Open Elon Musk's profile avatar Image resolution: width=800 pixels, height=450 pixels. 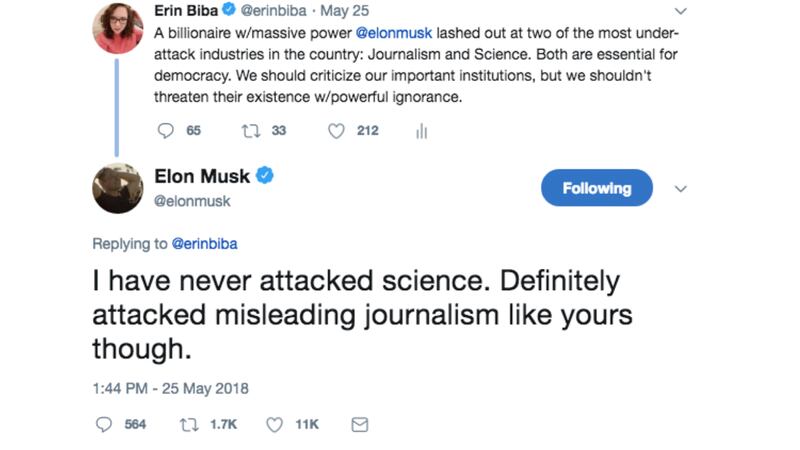(117, 188)
